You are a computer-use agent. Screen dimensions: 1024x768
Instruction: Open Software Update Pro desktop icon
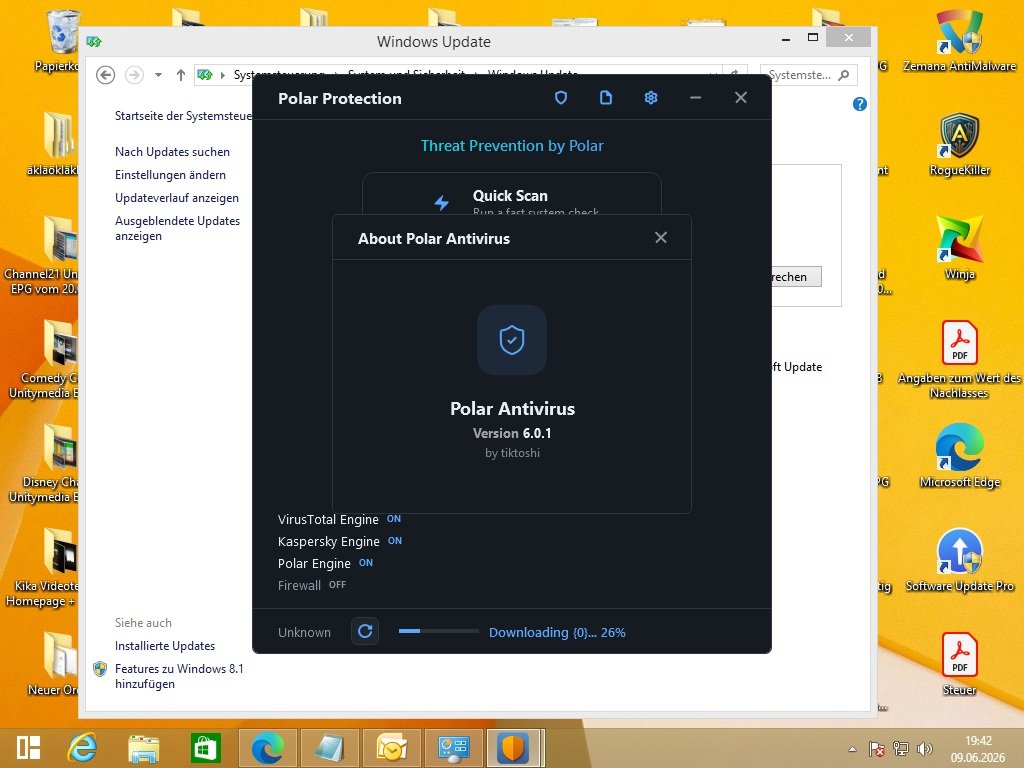coord(959,560)
